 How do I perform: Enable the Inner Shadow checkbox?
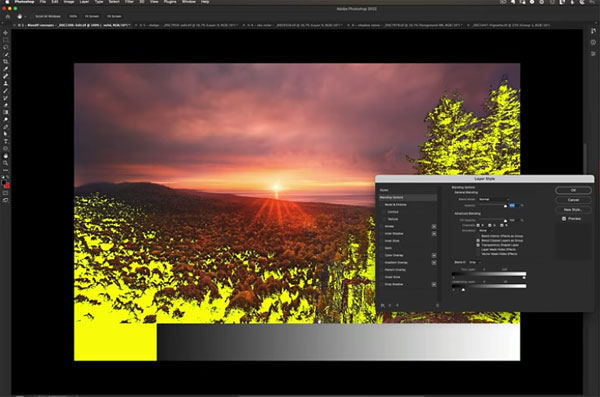[382, 234]
